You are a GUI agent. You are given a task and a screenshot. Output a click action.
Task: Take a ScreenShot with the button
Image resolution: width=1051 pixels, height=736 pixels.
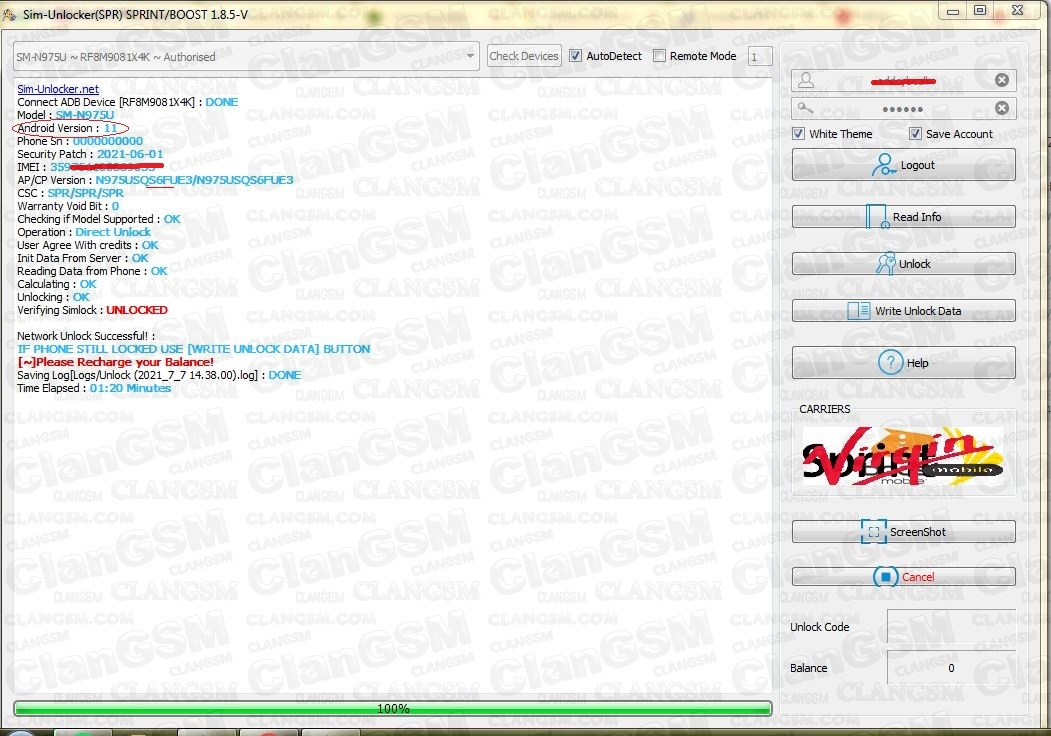pyautogui.click(x=904, y=532)
